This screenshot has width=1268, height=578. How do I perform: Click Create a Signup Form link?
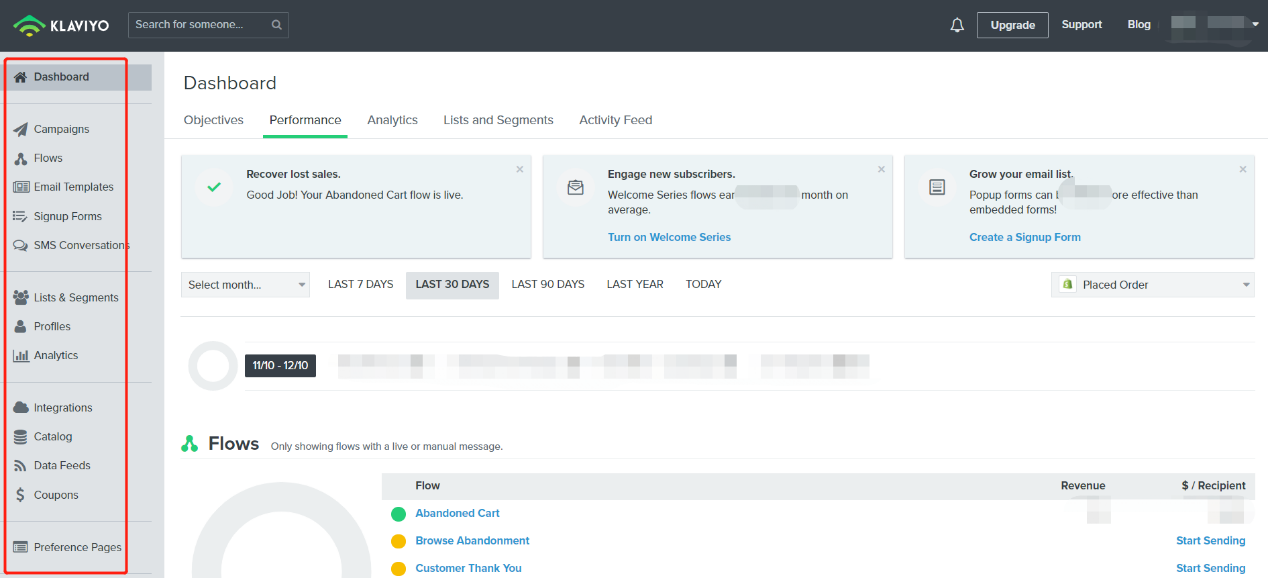[x=1025, y=238]
